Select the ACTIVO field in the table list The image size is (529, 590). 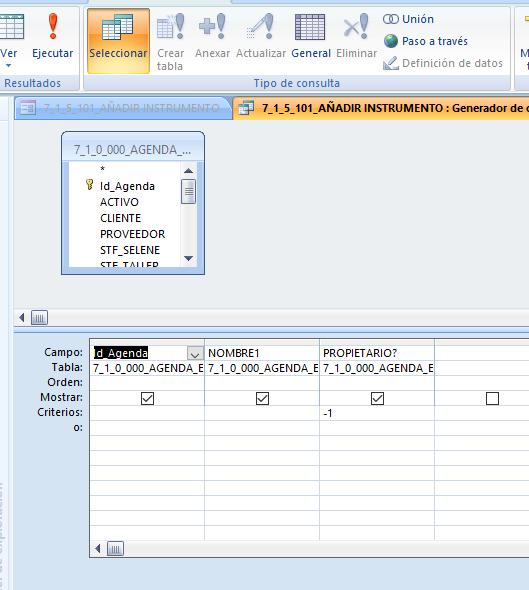(x=119, y=202)
